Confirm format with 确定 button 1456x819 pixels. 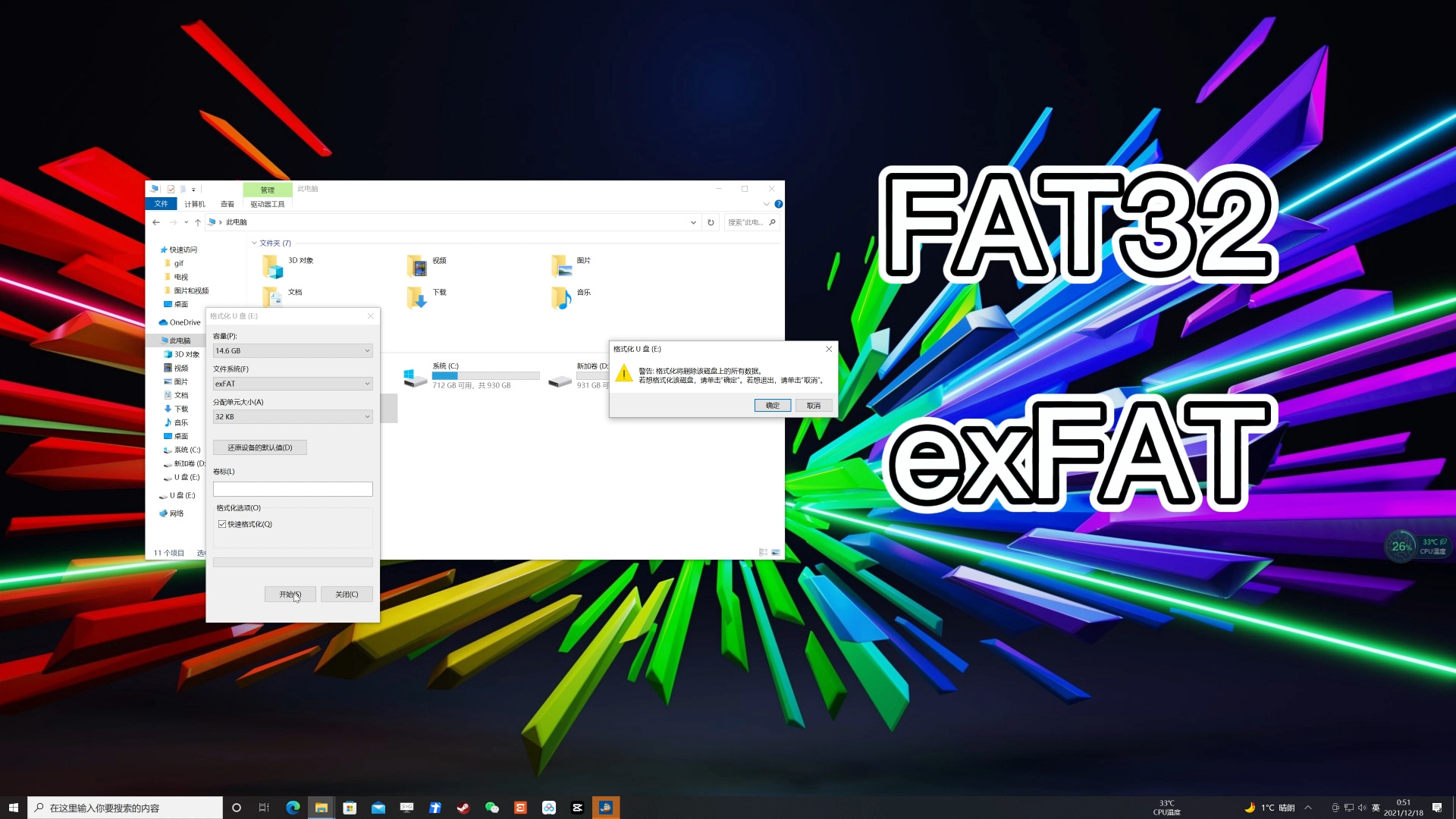772,406
